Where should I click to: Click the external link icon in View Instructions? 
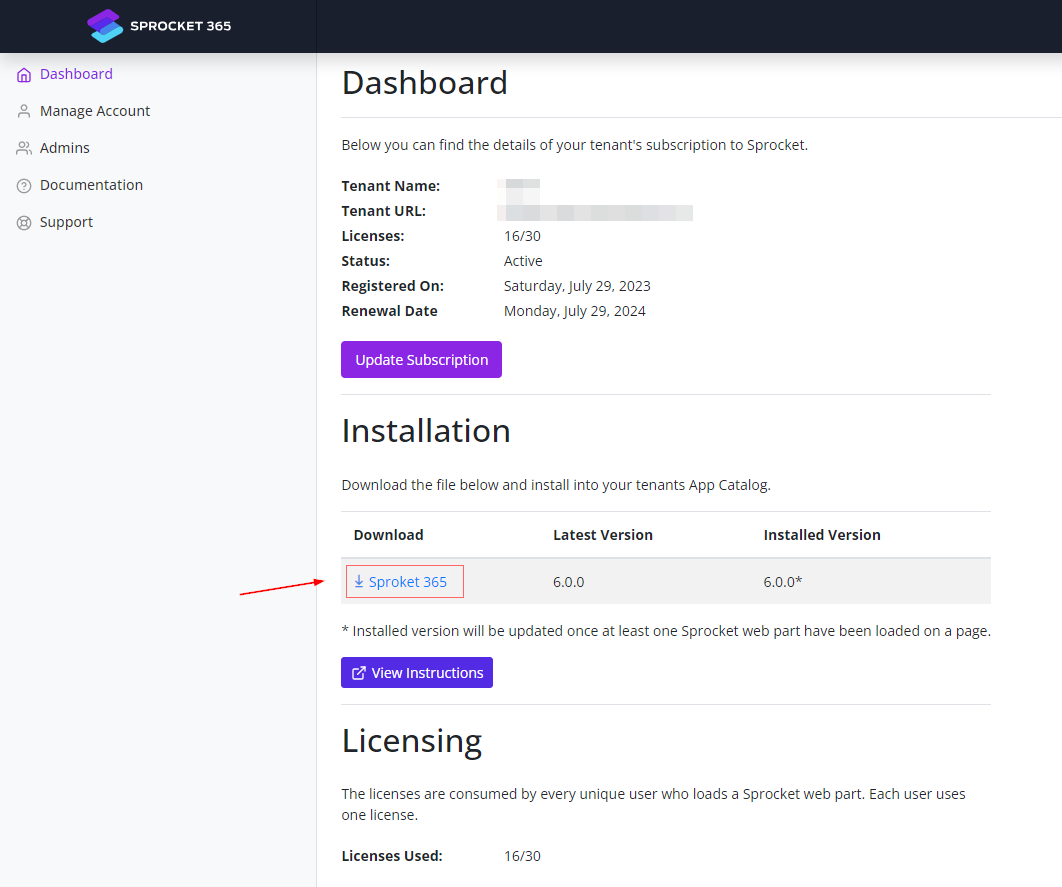tap(359, 673)
